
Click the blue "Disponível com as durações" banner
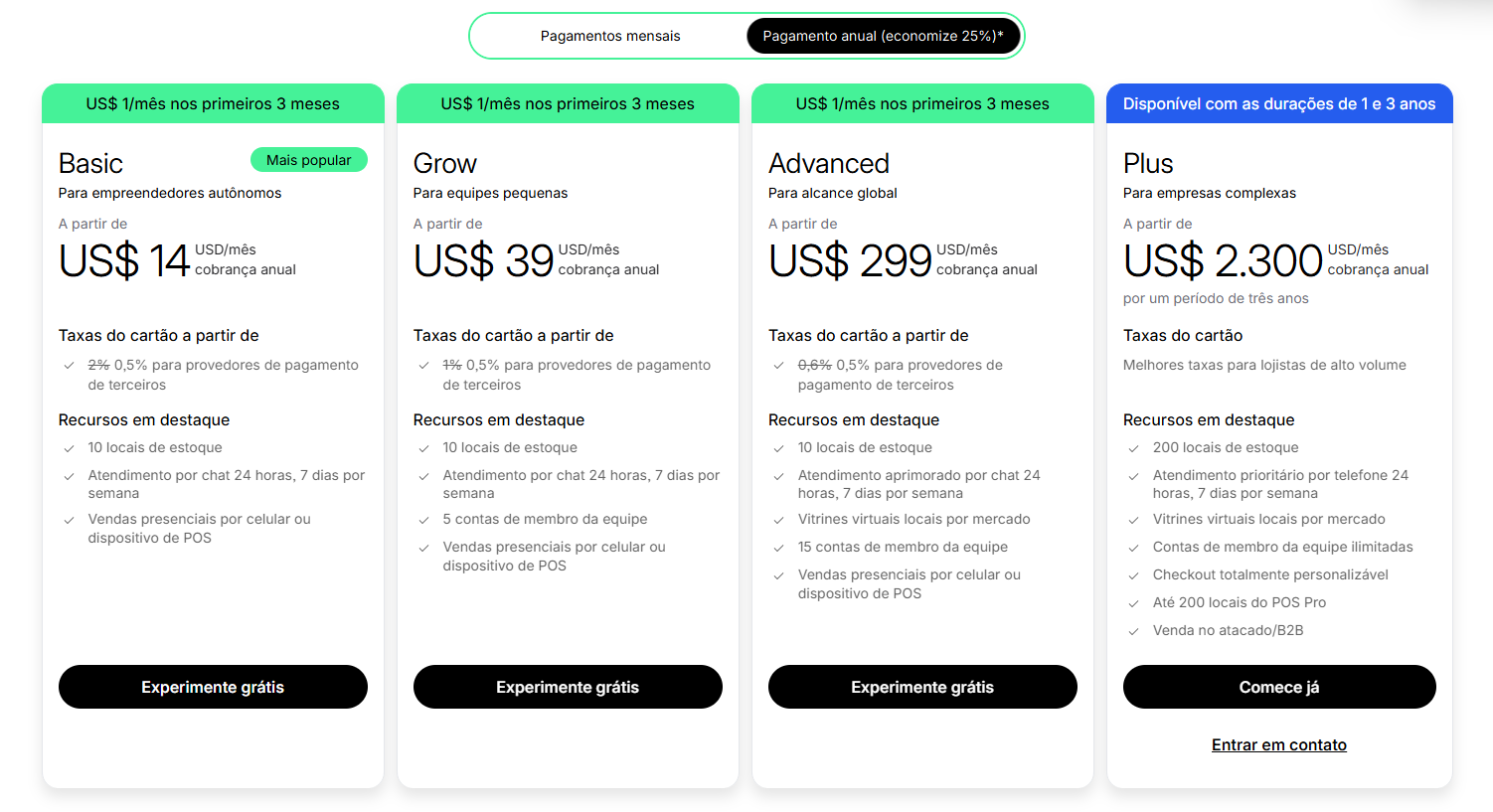[x=1279, y=102]
